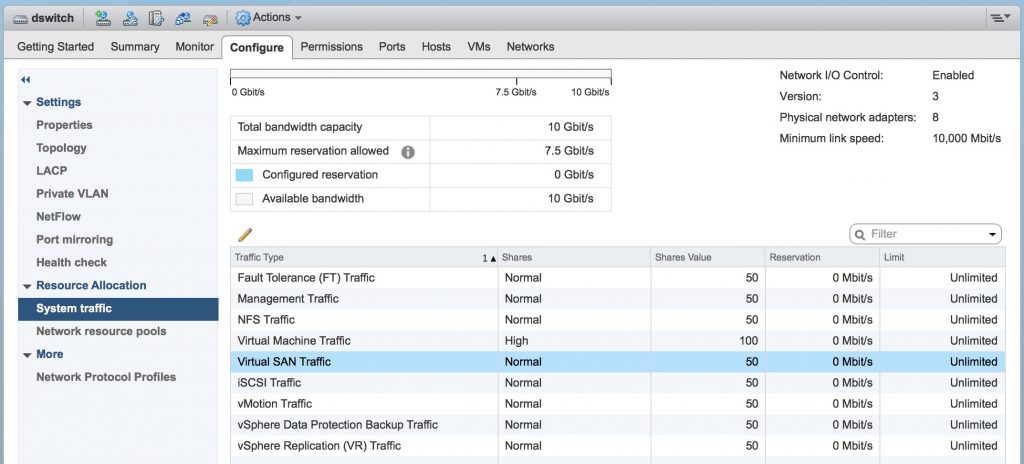This screenshot has width=1024, height=464.
Task: Click info icon beside Maximum reservation allowed
Action: [x=408, y=152]
